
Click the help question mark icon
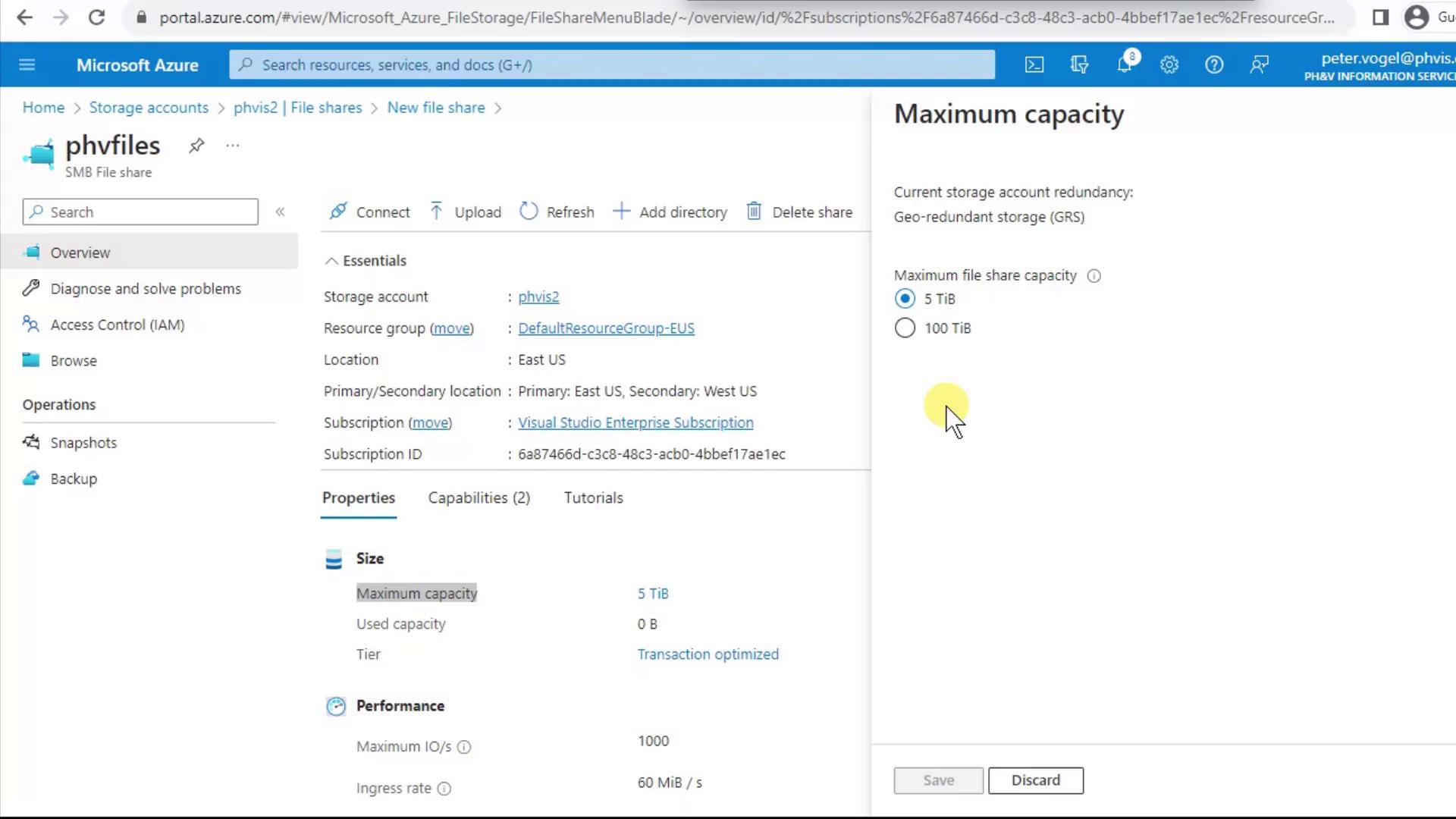tap(1214, 65)
